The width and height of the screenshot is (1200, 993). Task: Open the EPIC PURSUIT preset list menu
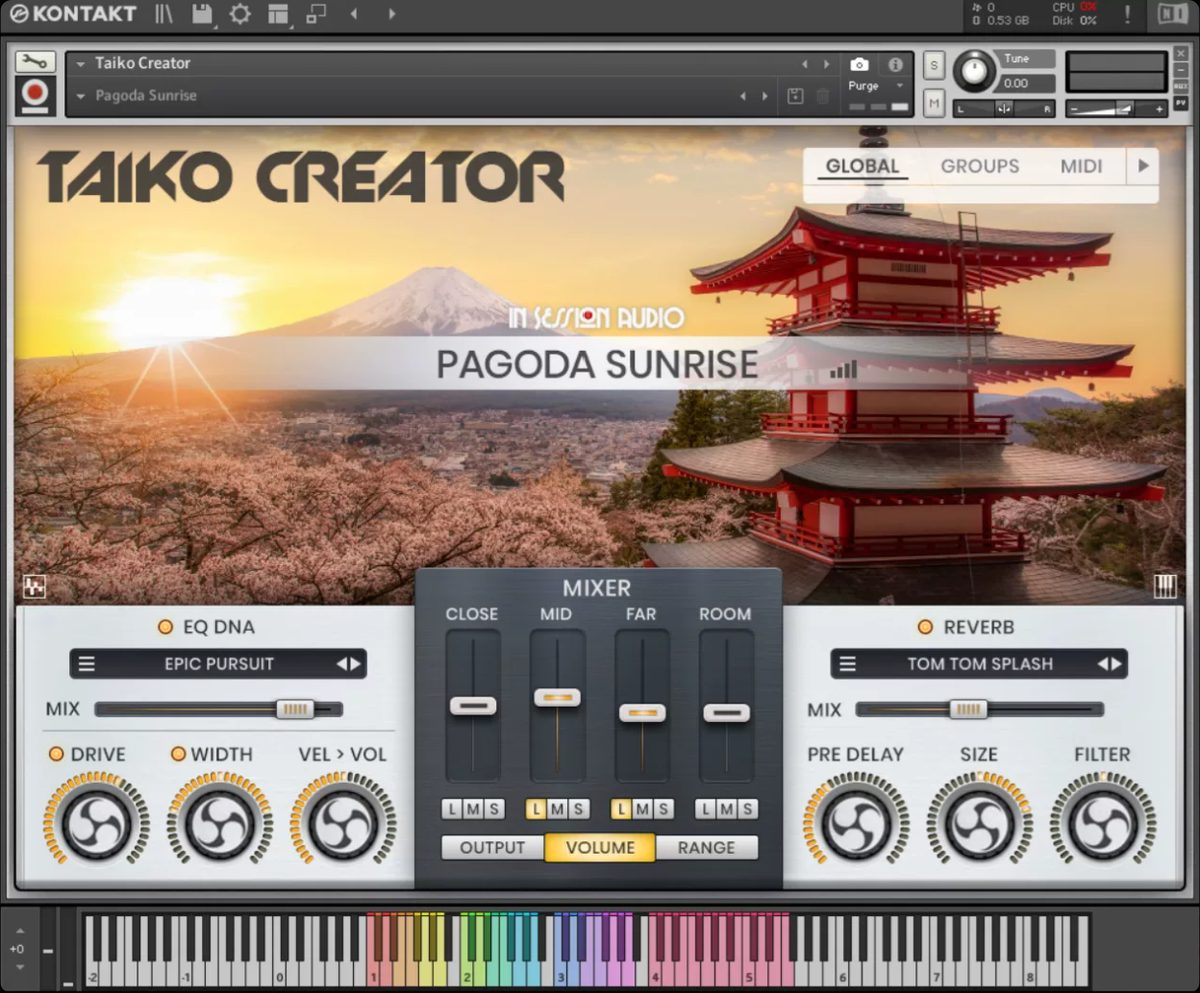pos(87,664)
